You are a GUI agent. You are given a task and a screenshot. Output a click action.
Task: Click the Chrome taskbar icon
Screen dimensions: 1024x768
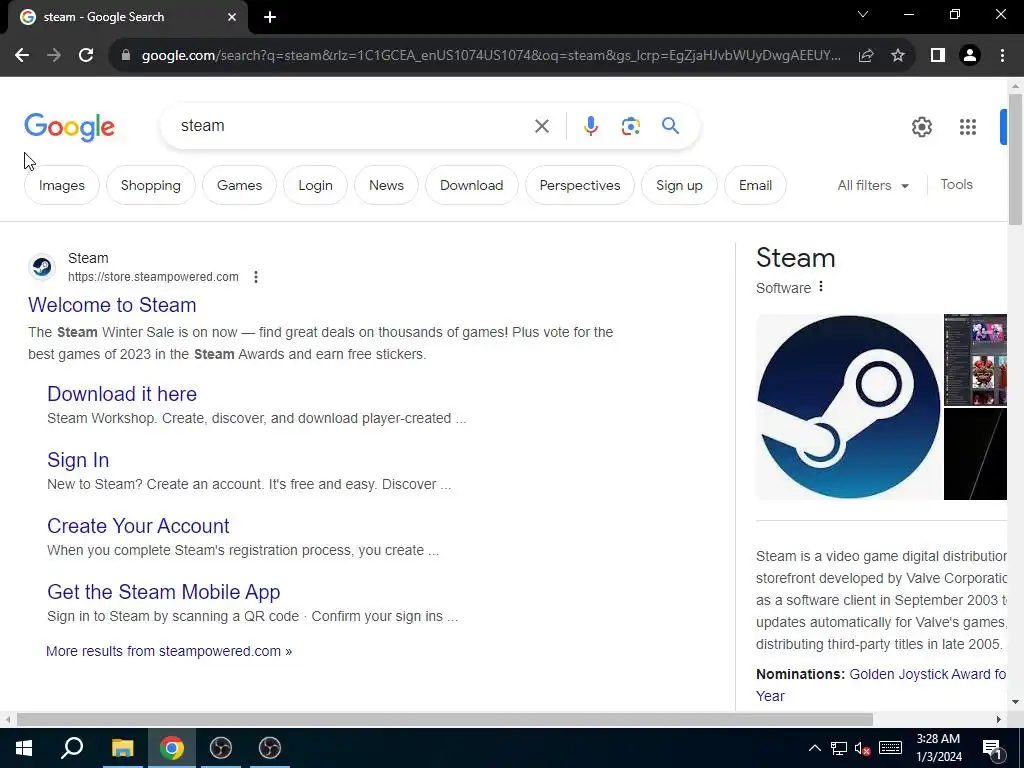pyautogui.click(x=172, y=748)
